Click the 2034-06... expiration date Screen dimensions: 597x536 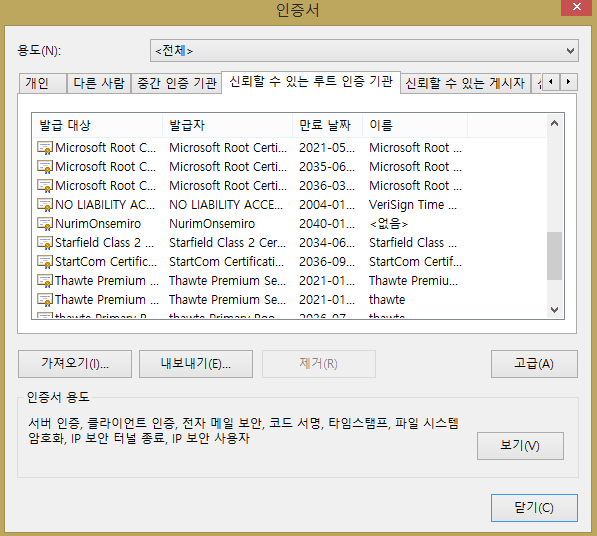click(x=327, y=243)
